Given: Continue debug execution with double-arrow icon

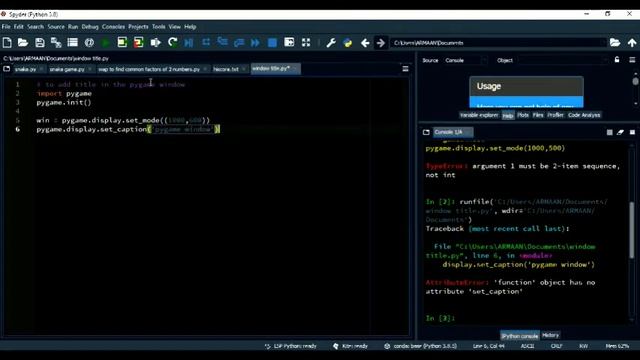Looking at the screenshot, I should (256, 42).
